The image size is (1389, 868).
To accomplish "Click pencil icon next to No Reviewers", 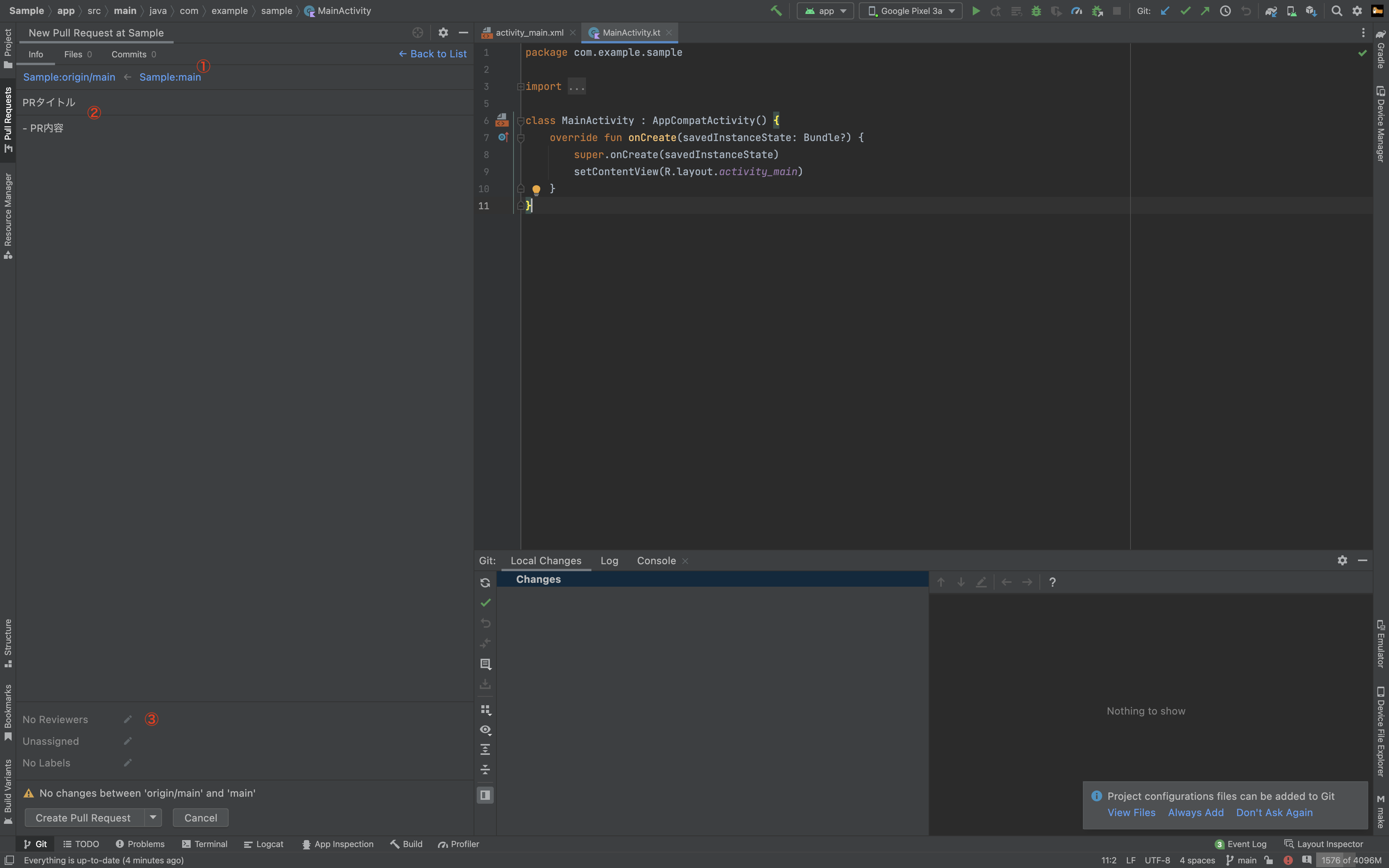I will coord(128,719).
